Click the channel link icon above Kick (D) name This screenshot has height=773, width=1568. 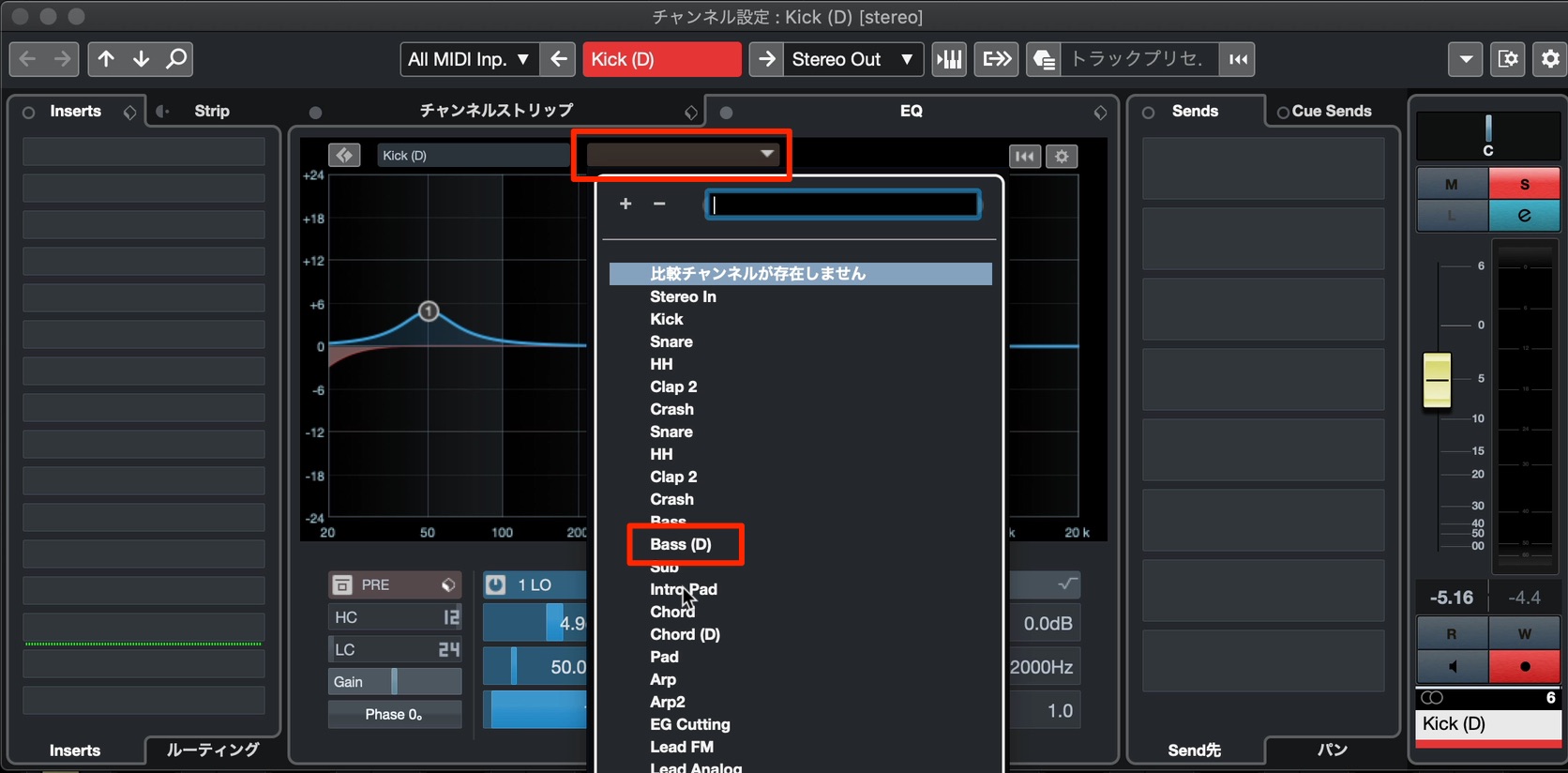tap(1432, 697)
